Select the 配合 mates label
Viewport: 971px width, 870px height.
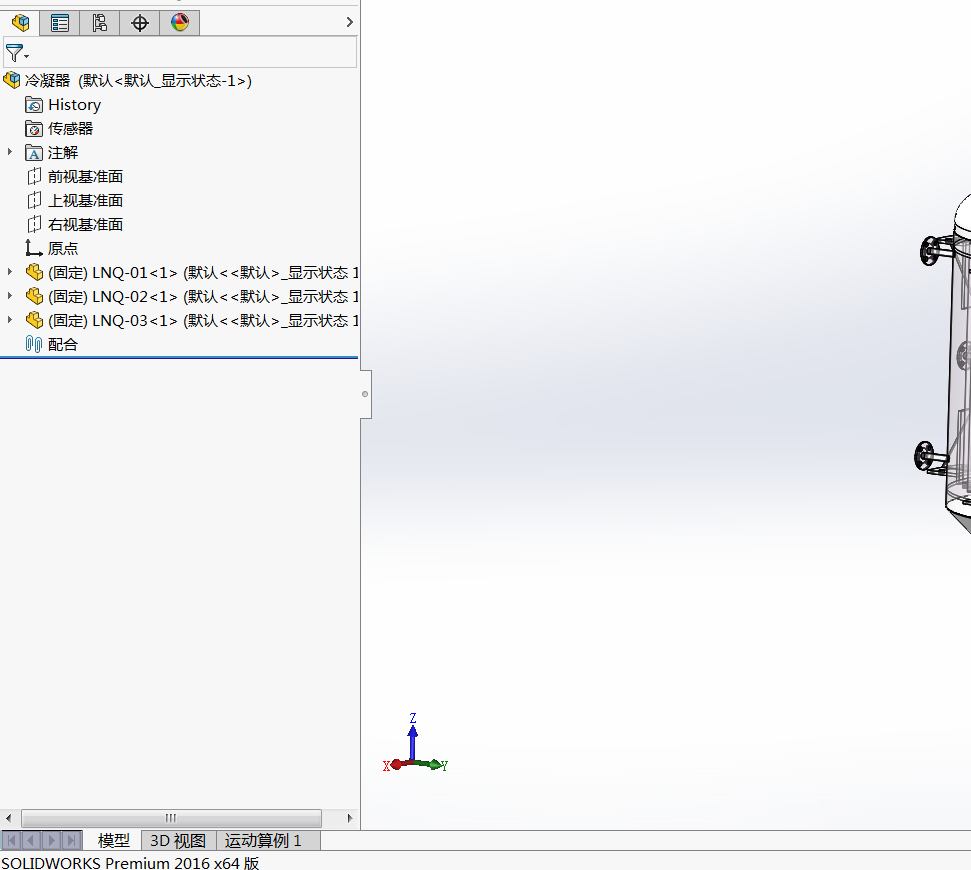pos(63,344)
